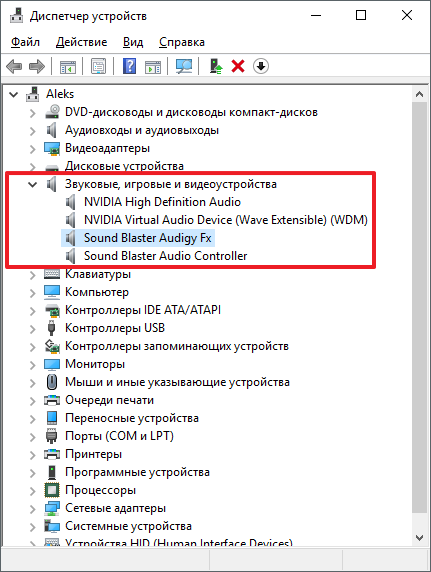
Task: Click the disable device down-arrow icon
Action: (x=261, y=66)
